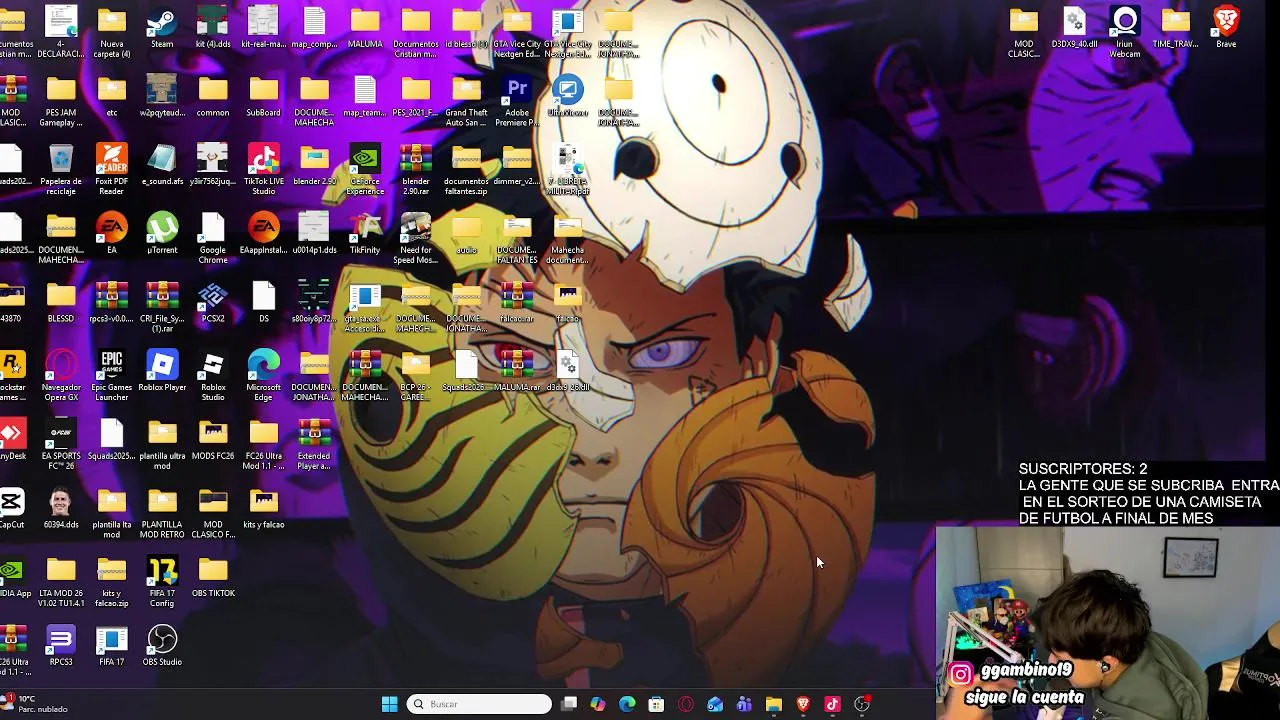Launch Copilot from the taskbar
Image resolution: width=1280 pixels, height=720 pixels.
click(x=598, y=704)
